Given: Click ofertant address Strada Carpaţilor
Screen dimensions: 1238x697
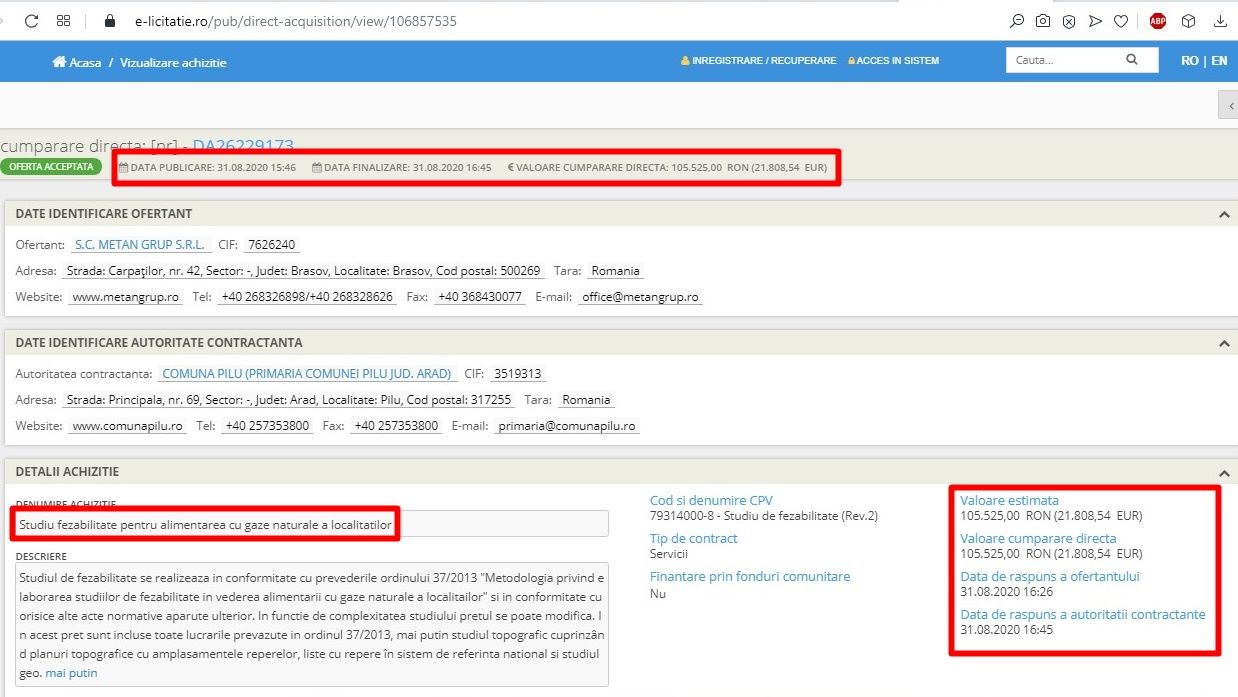Looking at the screenshot, I should click(303, 271).
